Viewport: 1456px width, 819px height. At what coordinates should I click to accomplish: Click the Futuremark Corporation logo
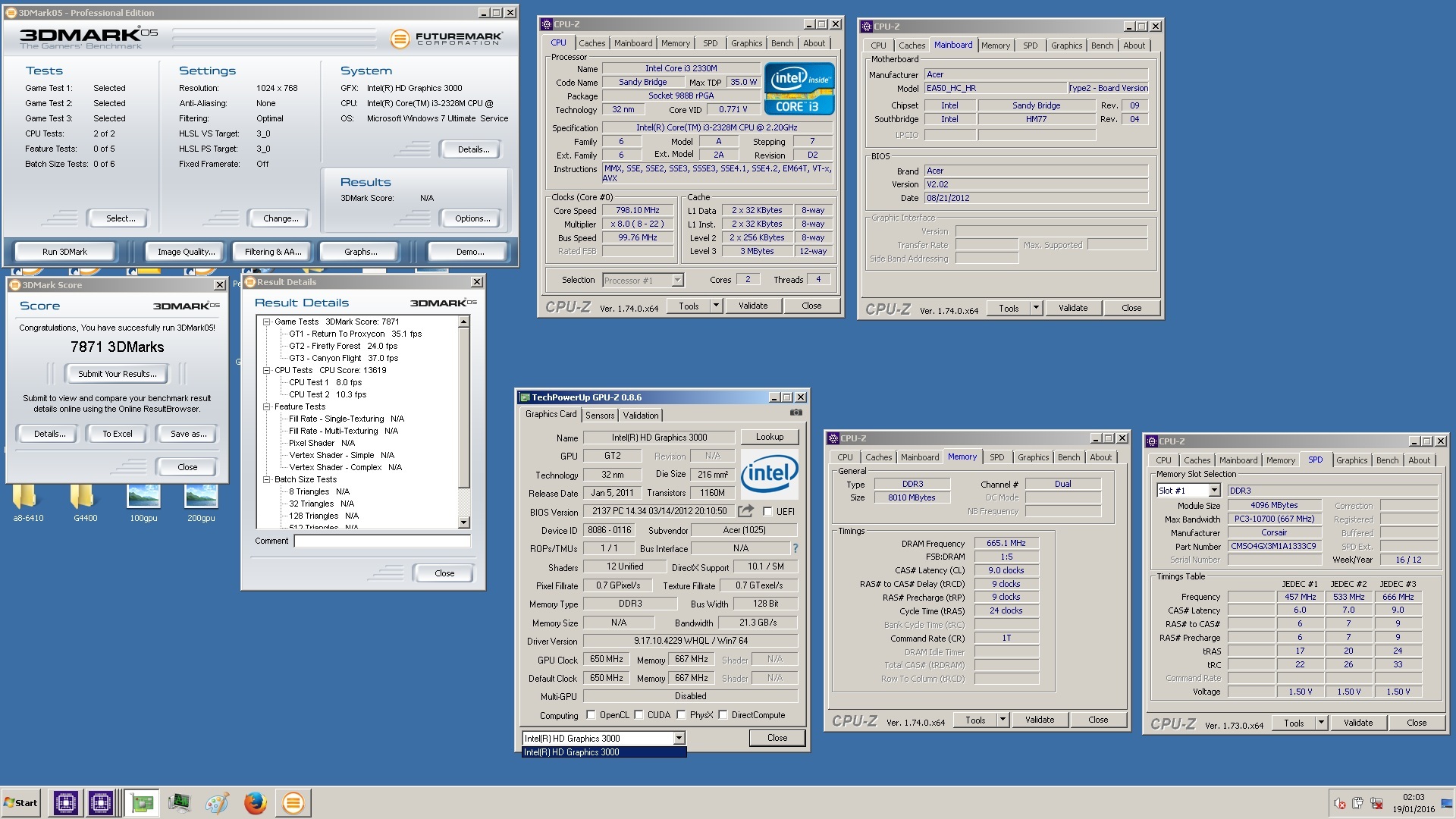tap(447, 38)
